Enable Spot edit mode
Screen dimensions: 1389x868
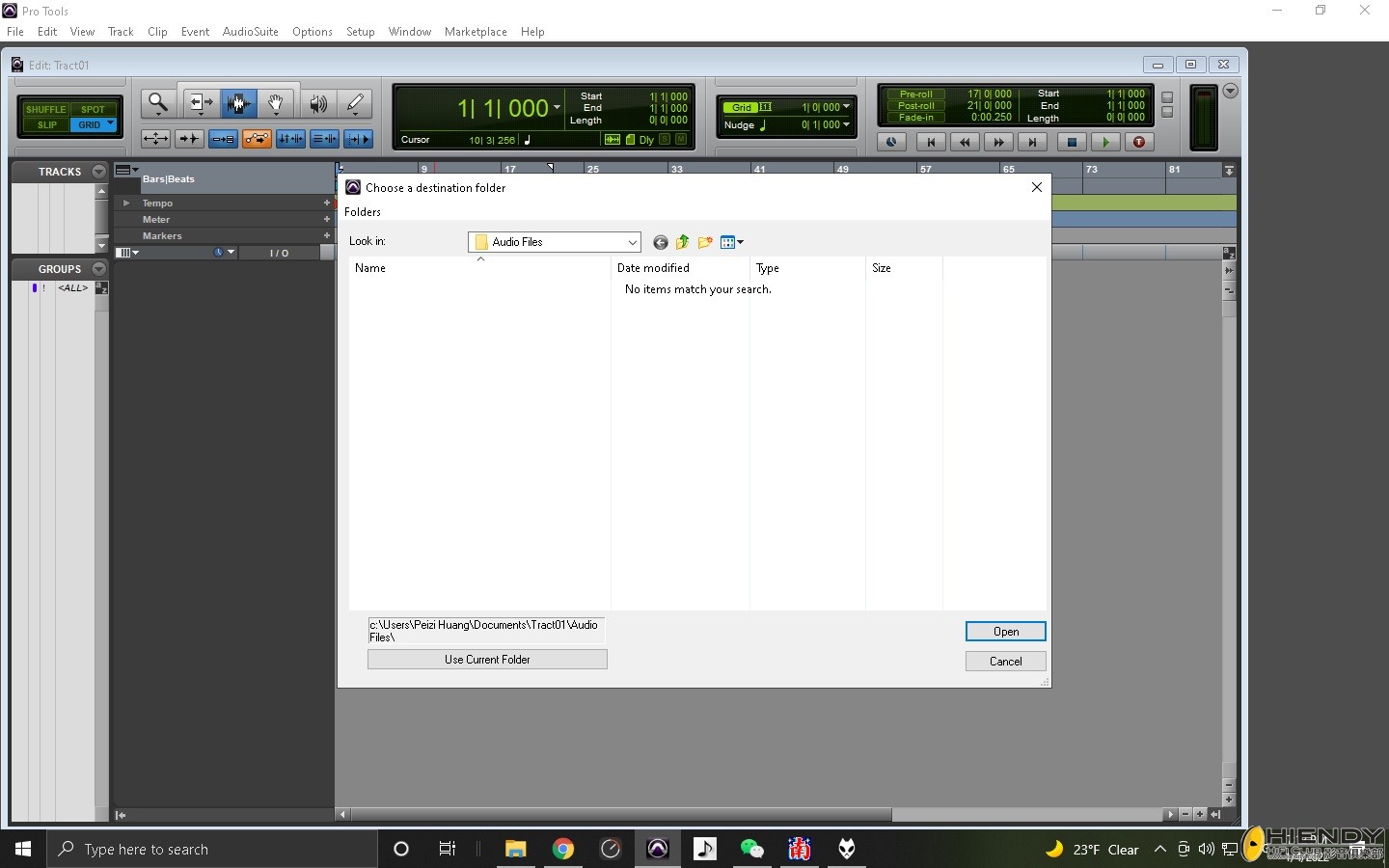[93, 109]
